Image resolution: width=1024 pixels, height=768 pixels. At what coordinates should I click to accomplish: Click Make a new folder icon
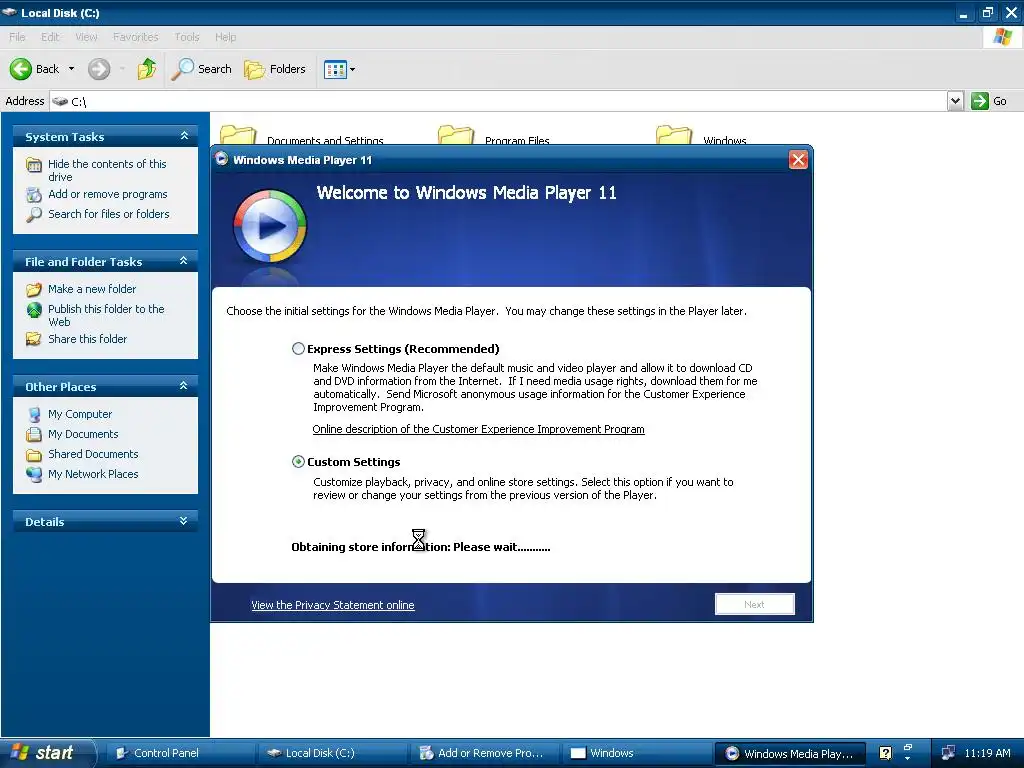(x=34, y=289)
